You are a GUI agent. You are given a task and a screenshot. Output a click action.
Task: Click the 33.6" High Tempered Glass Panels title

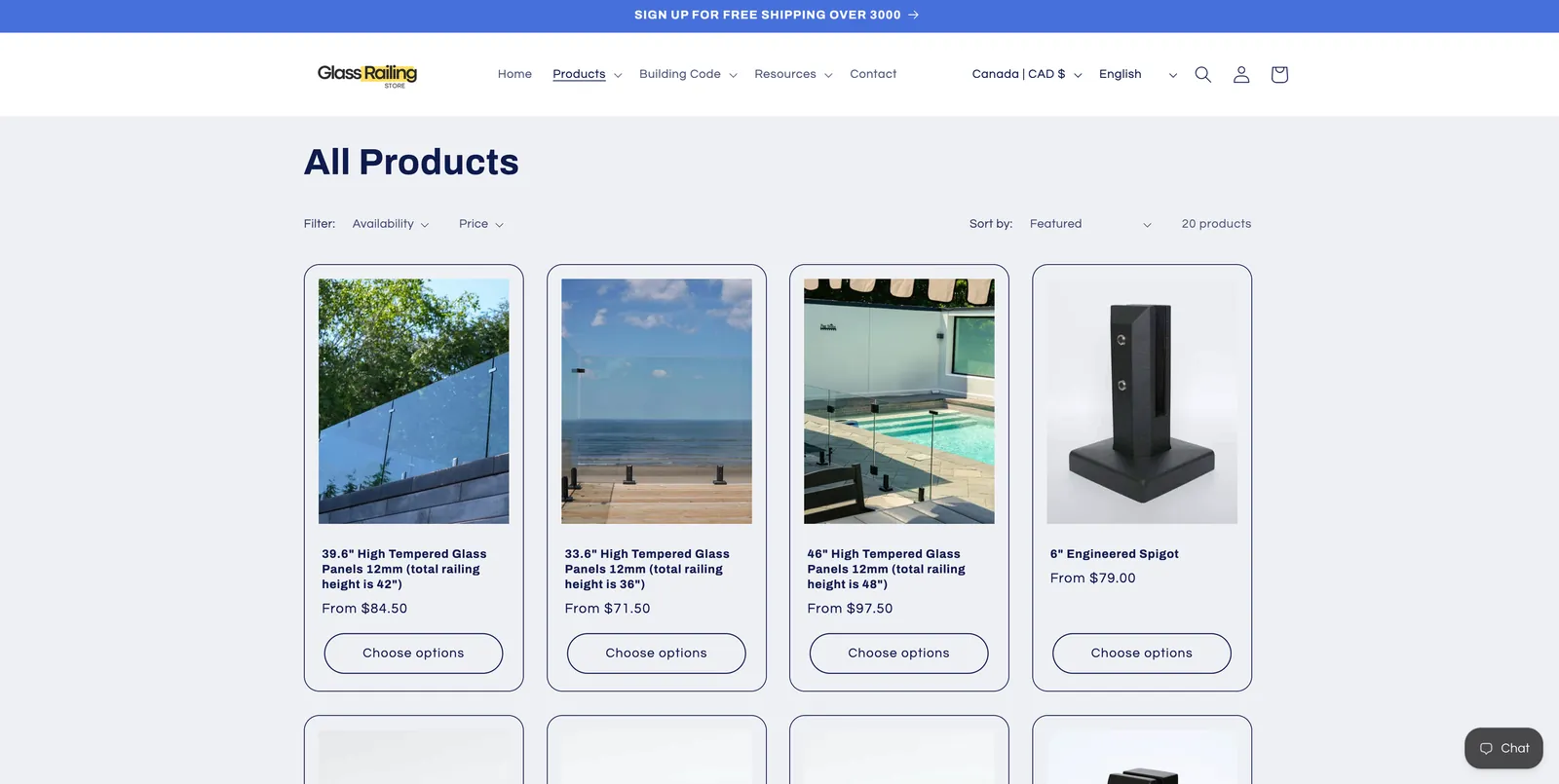click(x=647, y=569)
